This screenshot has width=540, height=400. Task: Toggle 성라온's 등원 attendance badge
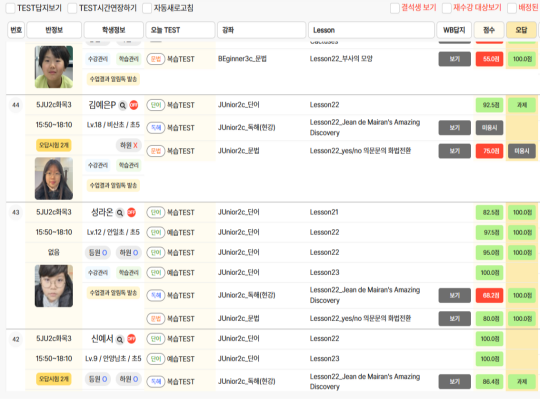tap(98, 253)
